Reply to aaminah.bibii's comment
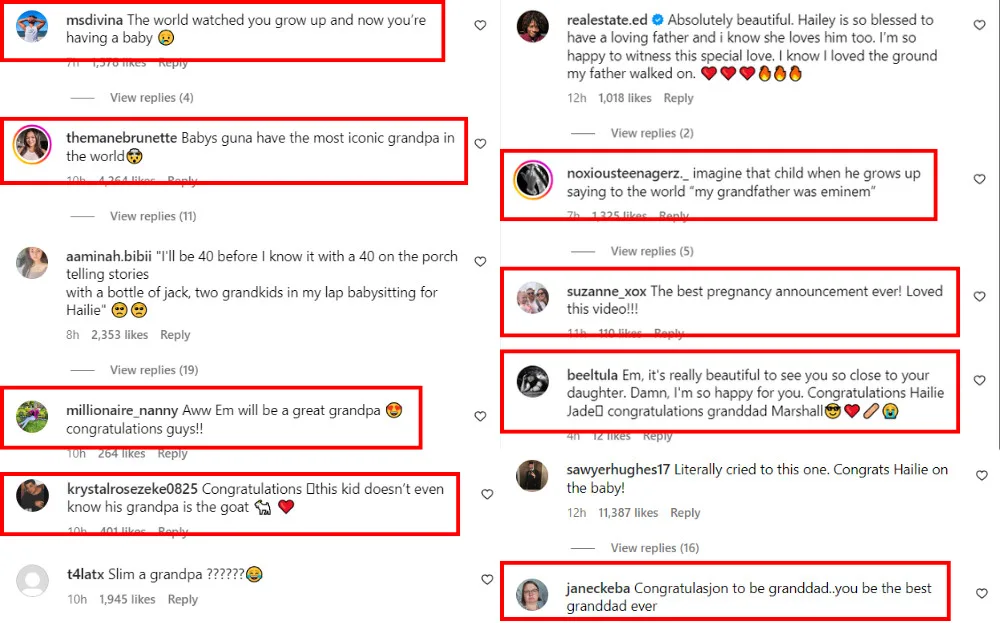The image size is (1000, 623). [175, 335]
